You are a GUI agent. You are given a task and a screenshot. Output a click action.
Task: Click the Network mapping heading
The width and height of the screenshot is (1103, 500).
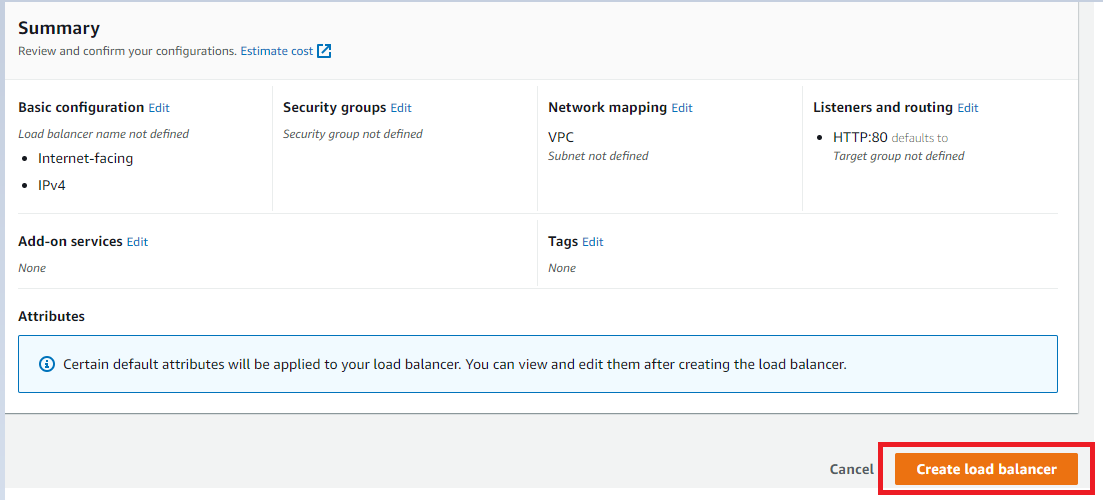[607, 108]
